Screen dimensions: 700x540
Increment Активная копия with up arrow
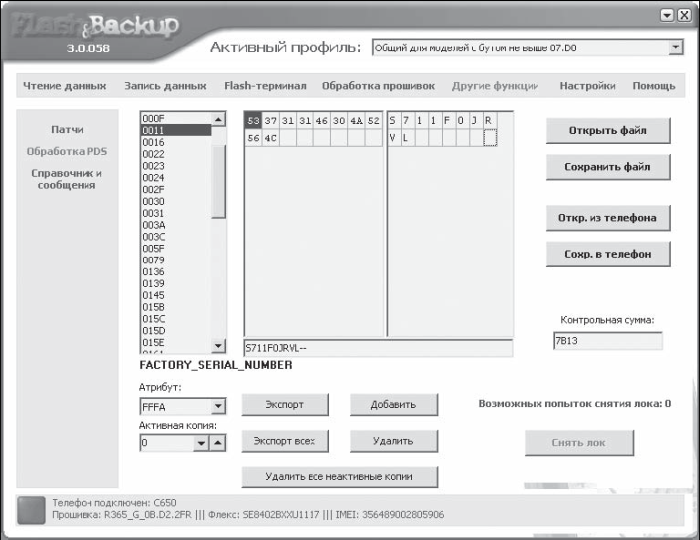[x=217, y=443]
